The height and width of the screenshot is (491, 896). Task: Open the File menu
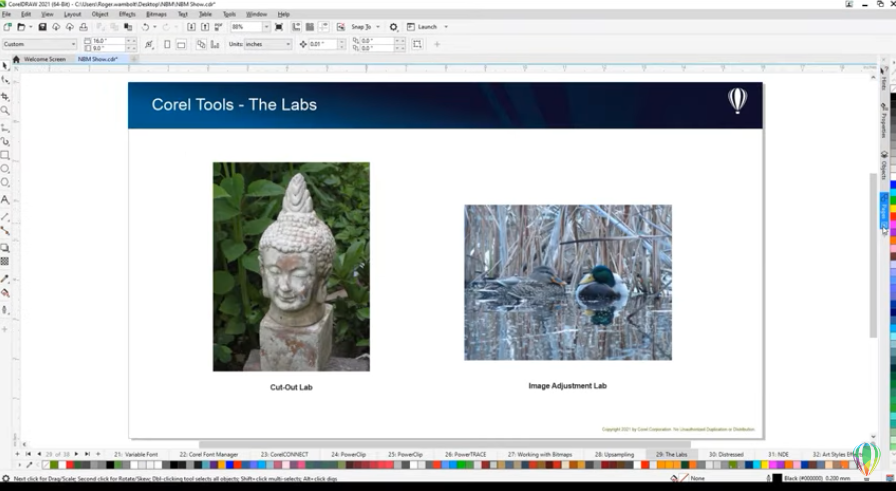(6, 14)
